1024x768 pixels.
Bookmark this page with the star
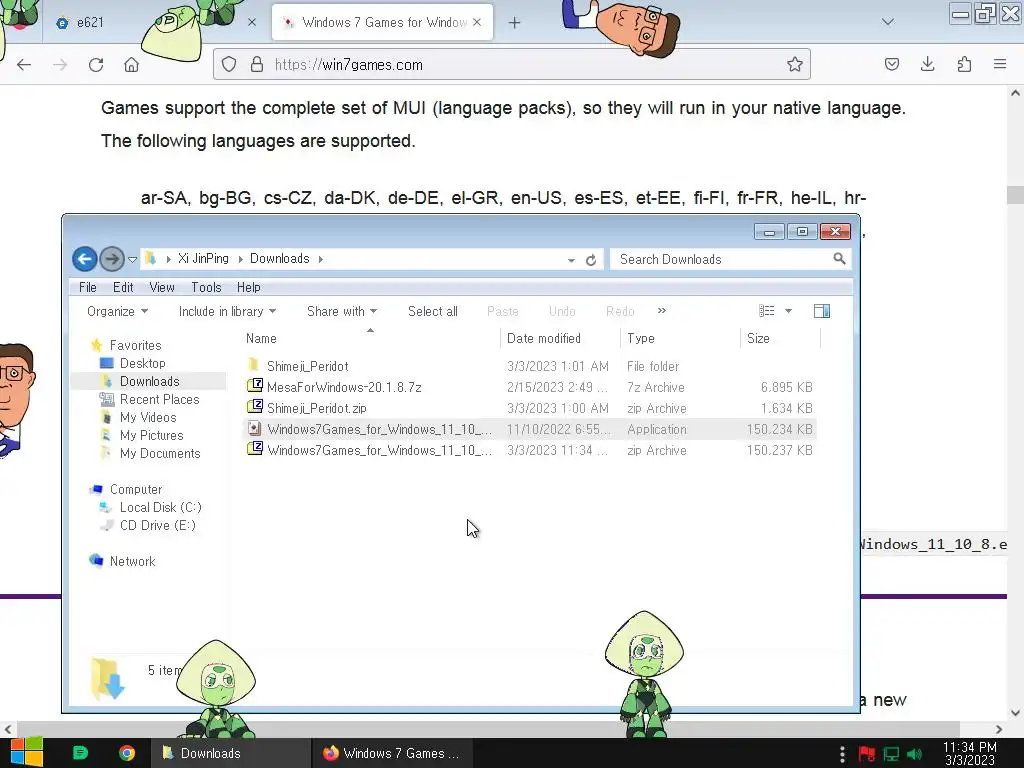[794, 64]
